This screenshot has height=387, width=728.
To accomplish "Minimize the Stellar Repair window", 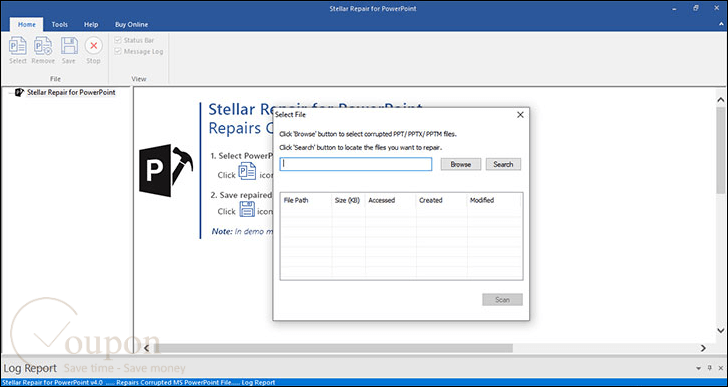I will coord(674,8).
